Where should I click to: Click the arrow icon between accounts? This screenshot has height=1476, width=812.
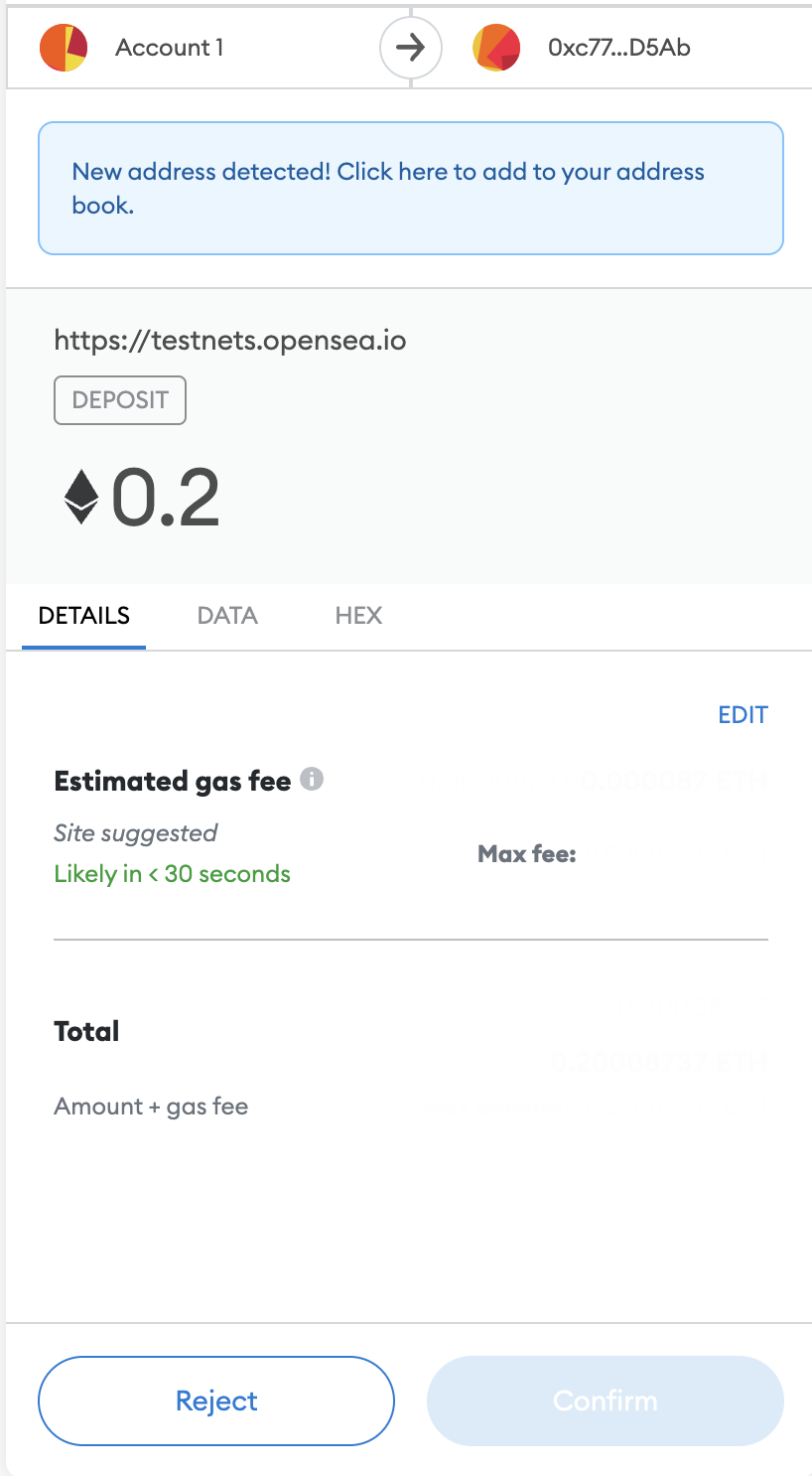[x=410, y=48]
